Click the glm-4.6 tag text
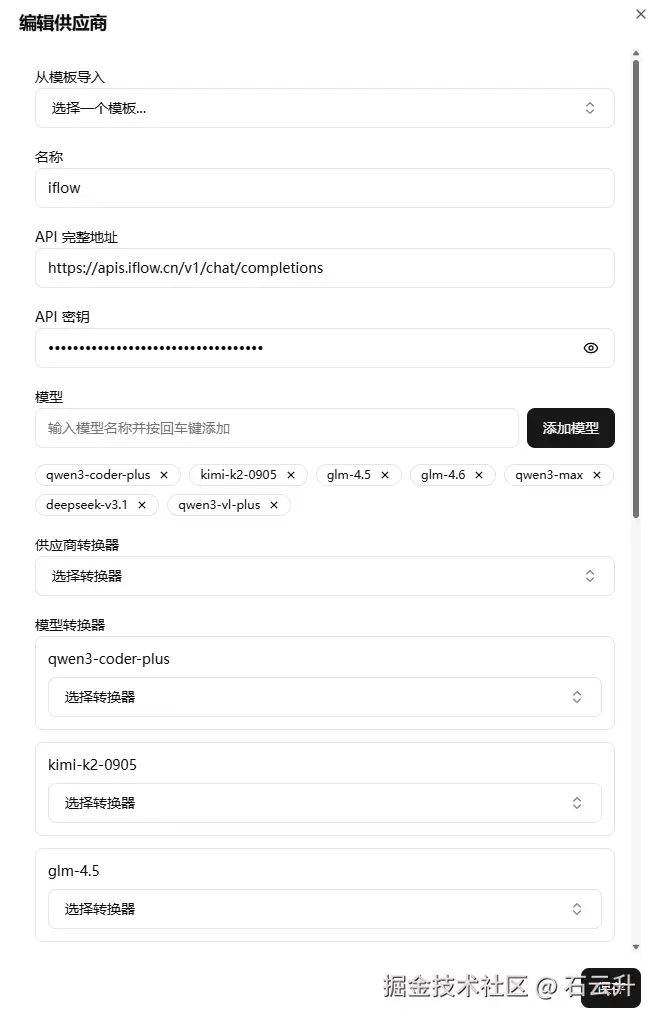Screen dimensions: 660x1023 tap(443, 475)
